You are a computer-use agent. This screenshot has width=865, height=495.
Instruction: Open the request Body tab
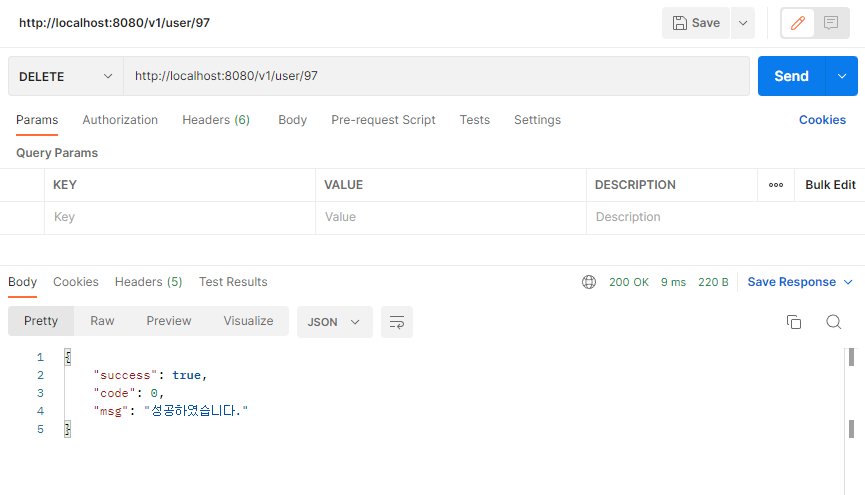tap(292, 120)
